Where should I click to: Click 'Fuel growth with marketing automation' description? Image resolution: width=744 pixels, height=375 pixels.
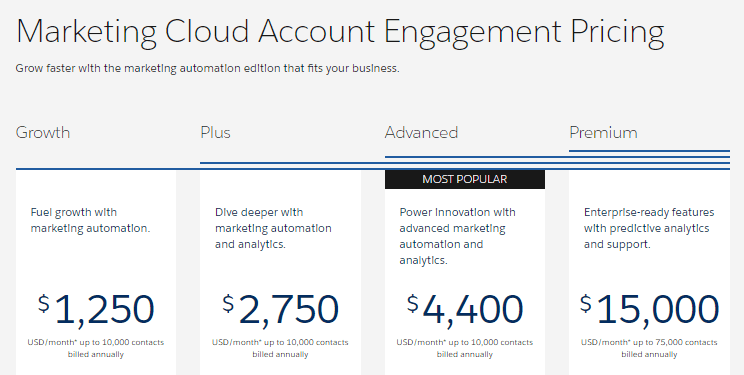tap(90, 220)
